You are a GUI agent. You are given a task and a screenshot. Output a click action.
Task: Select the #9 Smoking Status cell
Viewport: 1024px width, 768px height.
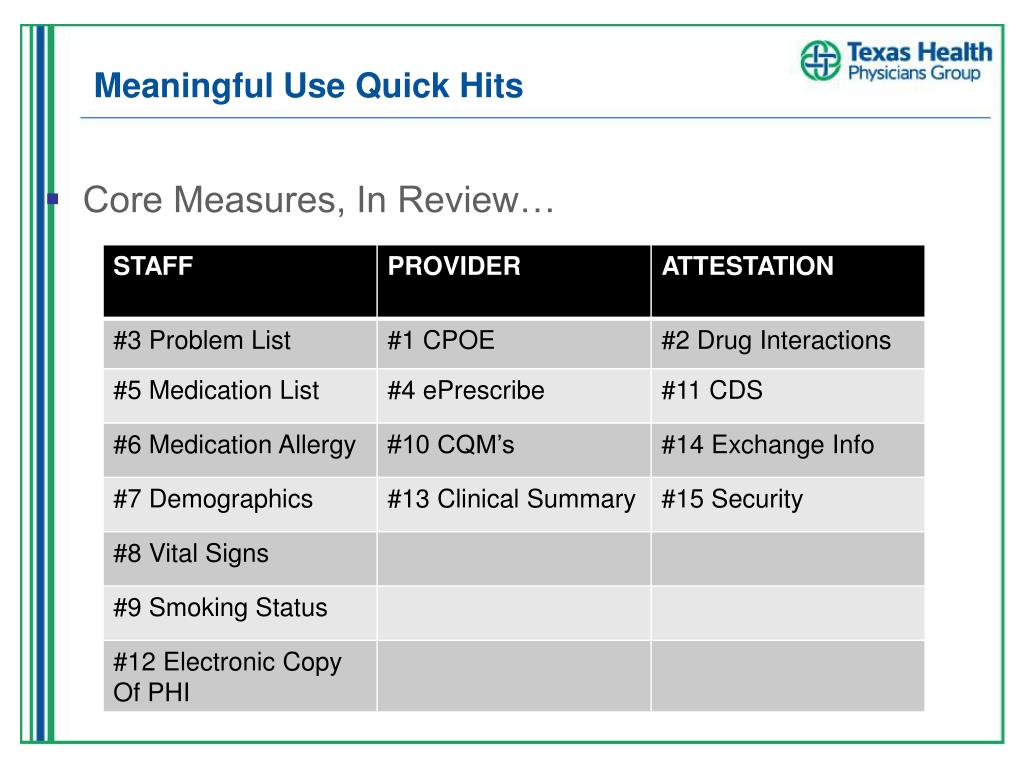pos(240,613)
